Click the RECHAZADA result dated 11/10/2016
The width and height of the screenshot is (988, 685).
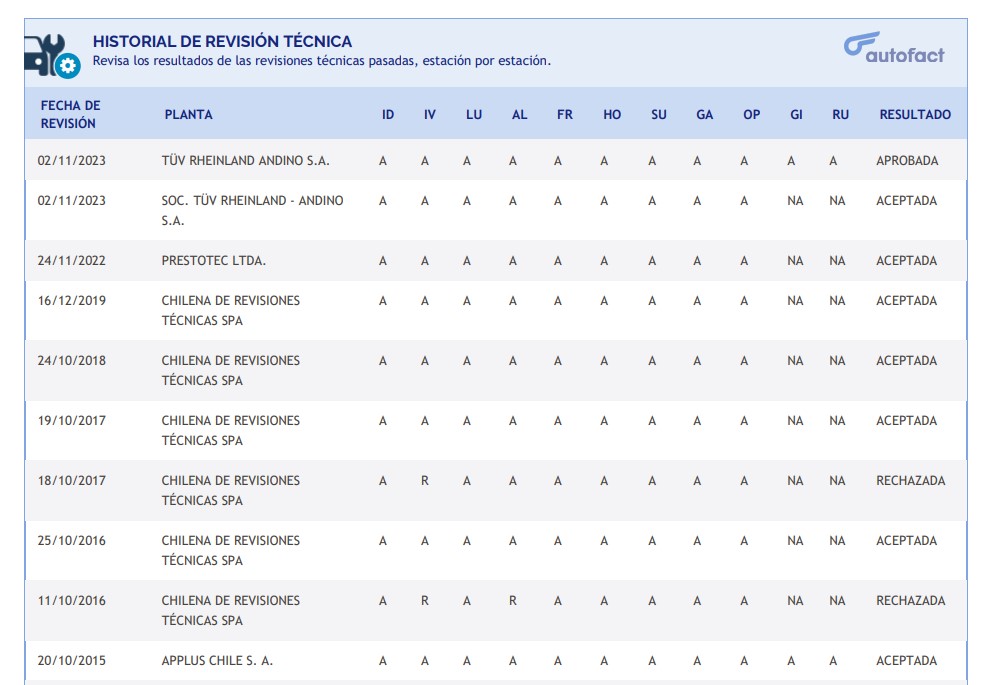click(x=910, y=601)
